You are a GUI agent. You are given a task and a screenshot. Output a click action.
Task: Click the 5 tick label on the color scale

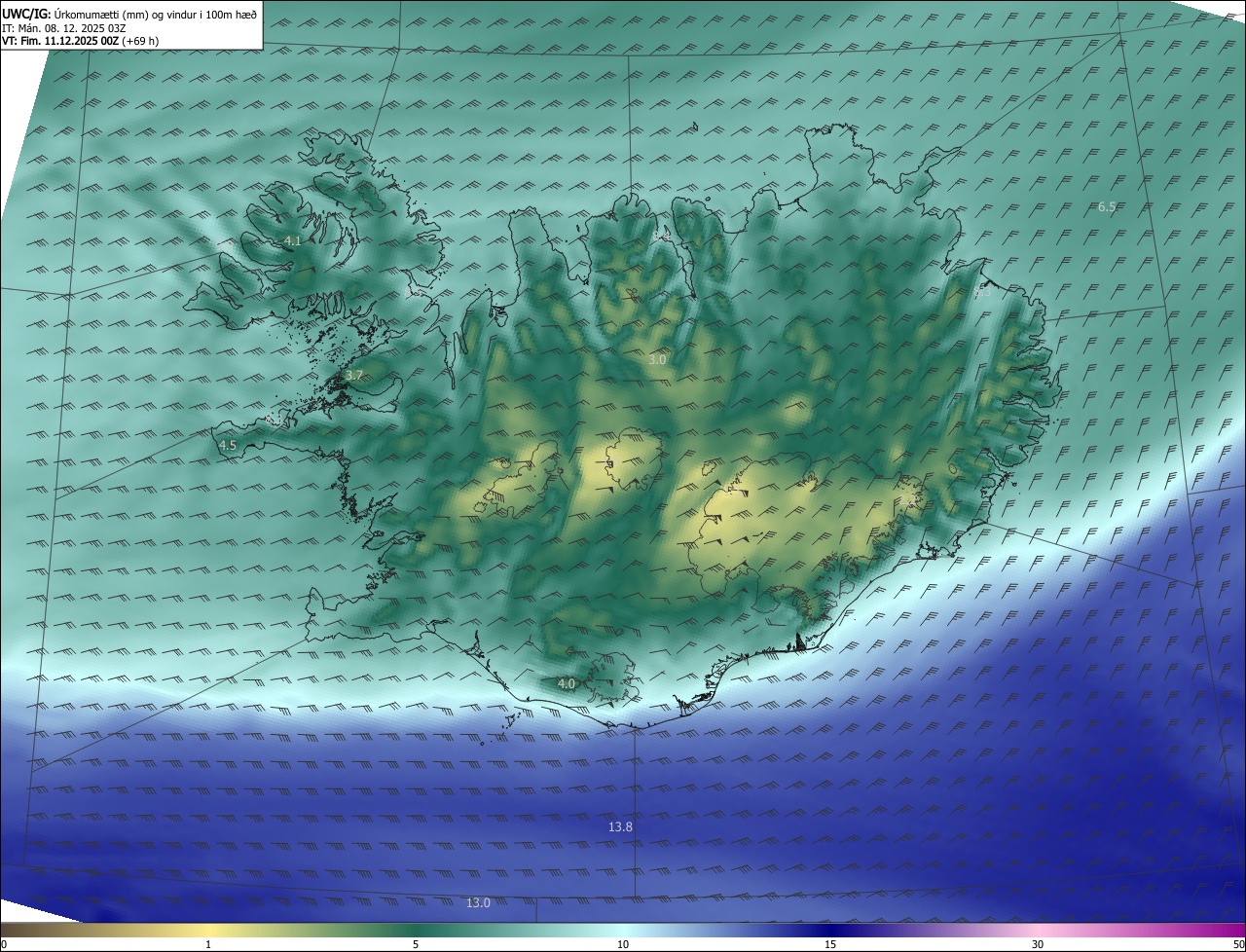point(416,944)
